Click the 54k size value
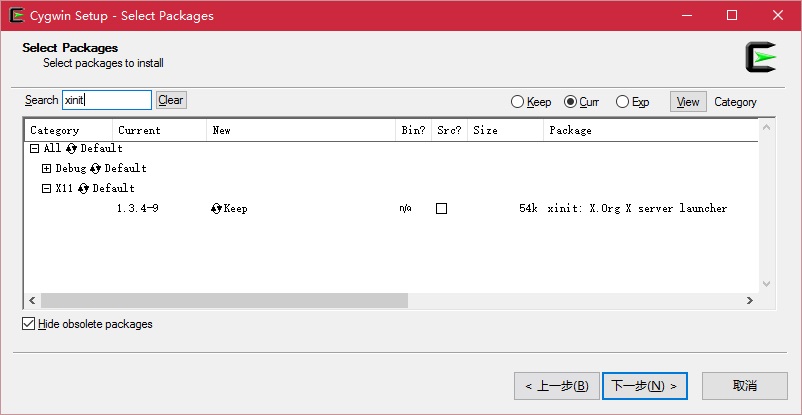802x415 pixels. 528,208
